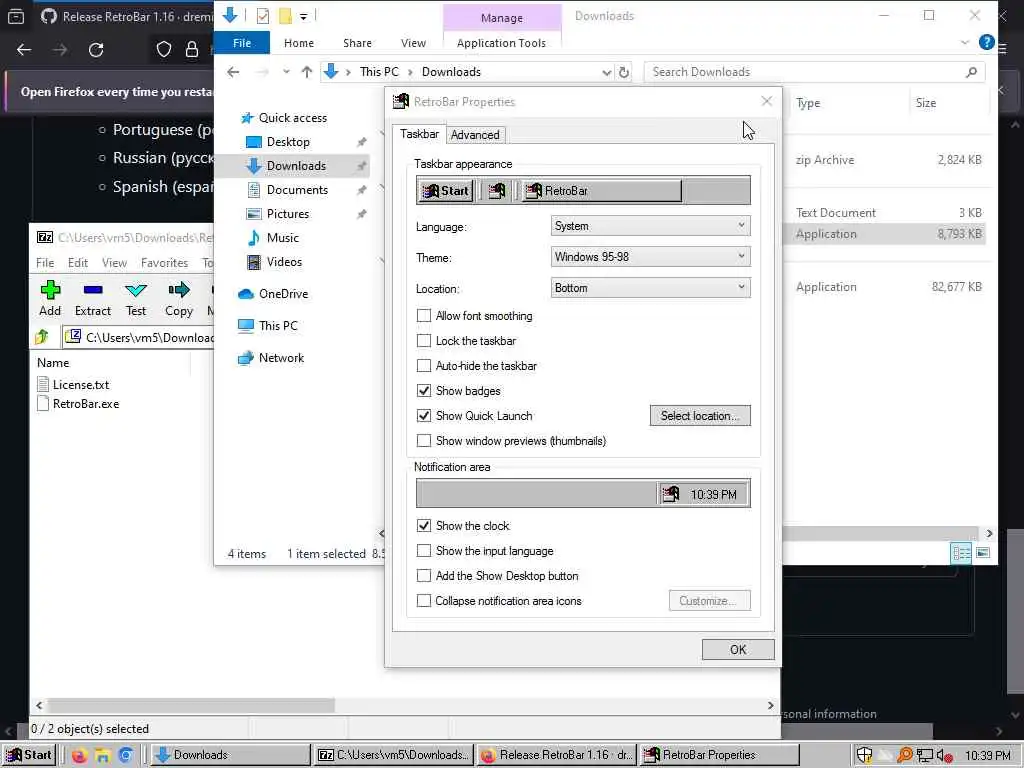Click the Search Downloads field

[x=814, y=72]
